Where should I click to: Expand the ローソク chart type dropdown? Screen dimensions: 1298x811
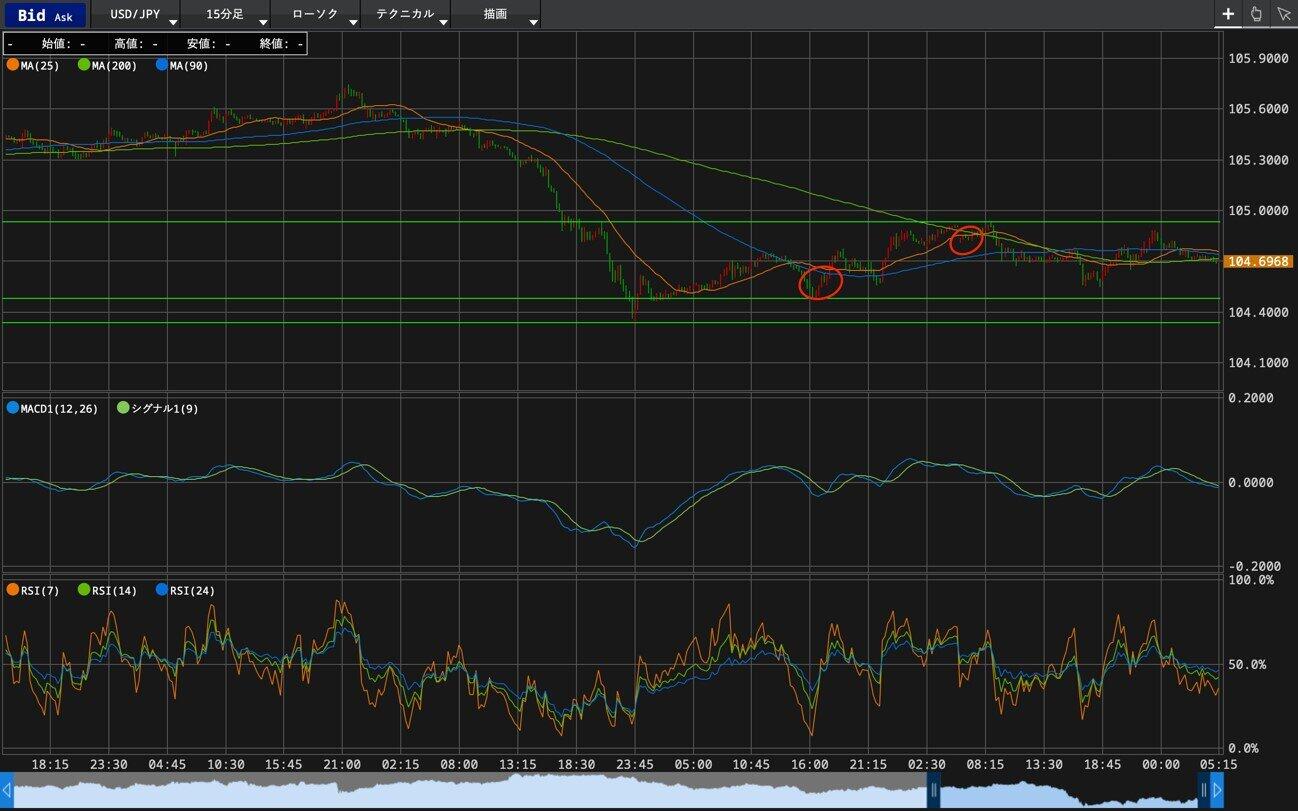[318, 15]
